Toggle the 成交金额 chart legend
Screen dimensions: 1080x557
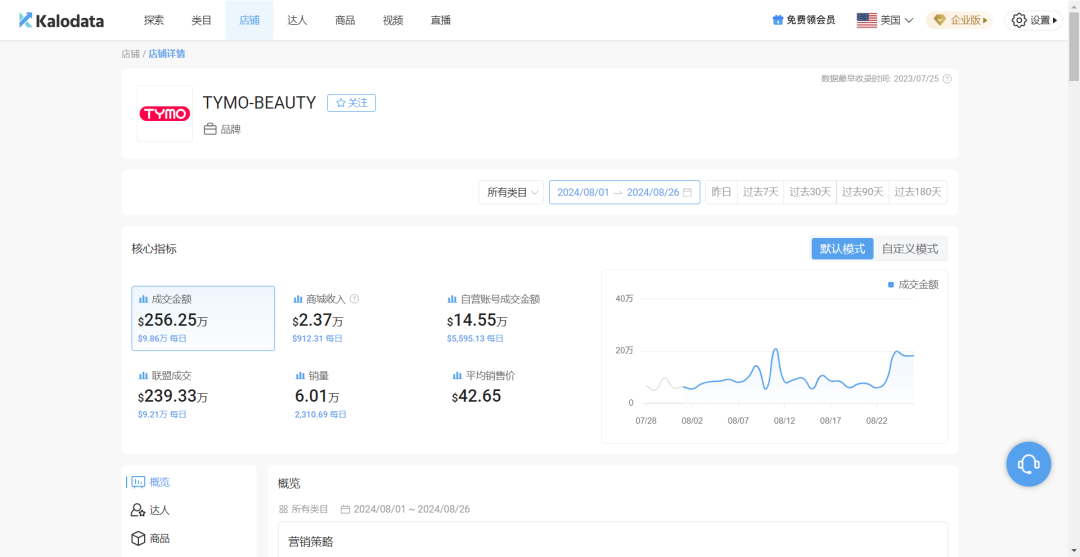point(913,284)
